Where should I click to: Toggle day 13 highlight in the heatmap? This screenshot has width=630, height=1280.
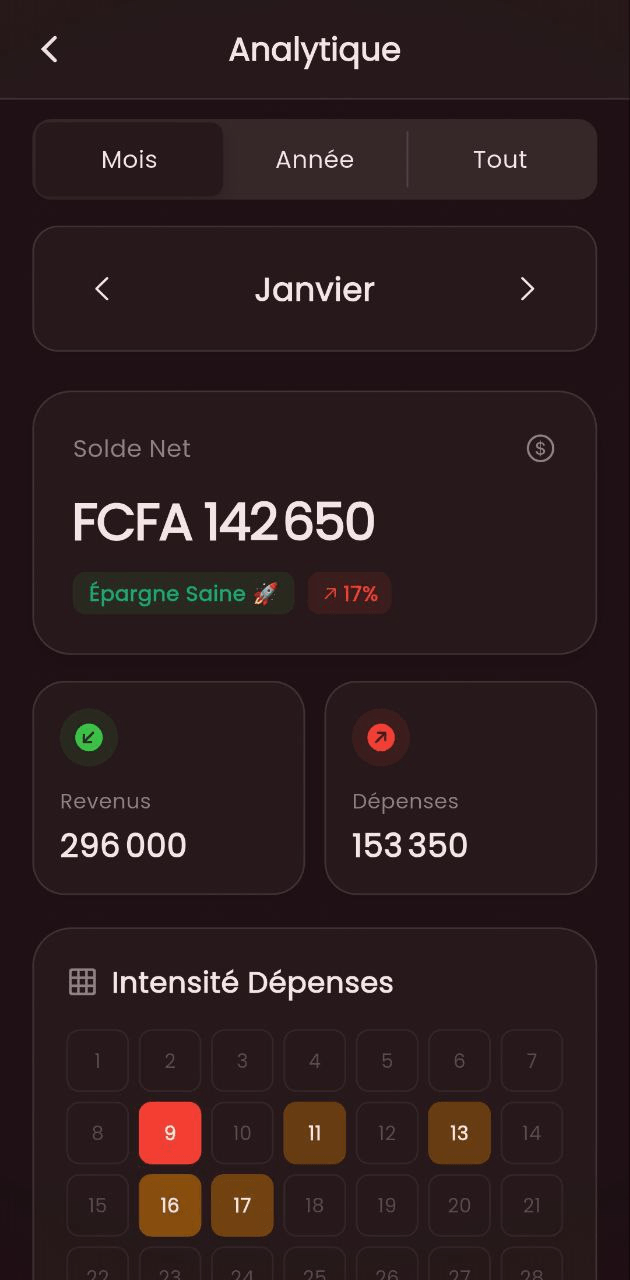click(x=459, y=1133)
